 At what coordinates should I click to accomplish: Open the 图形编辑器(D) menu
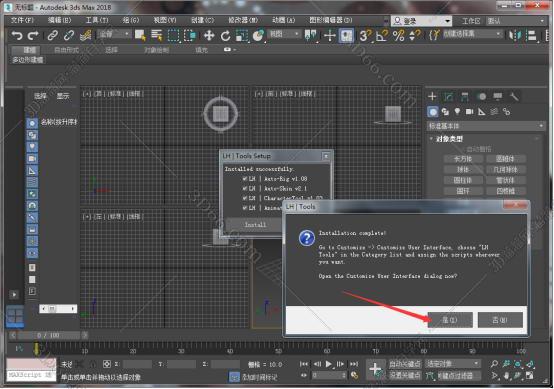pyautogui.click(x=331, y=20)
